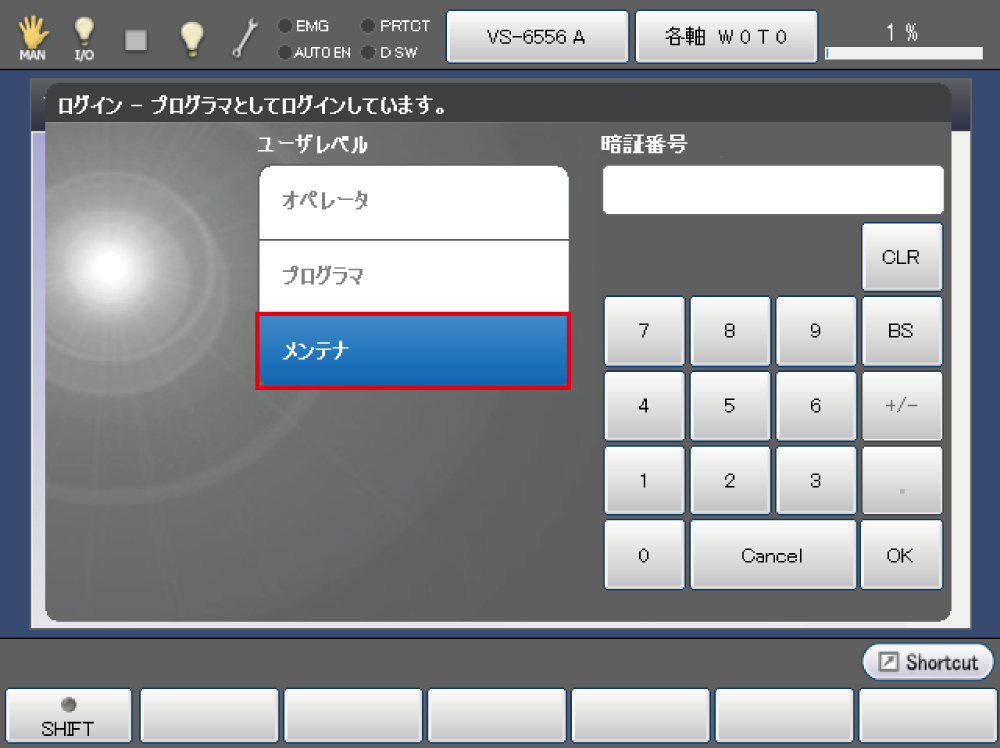Click the 暗証番号 password input field
1000x748 pixels.
pyautogui.click(x=772, y=190)
